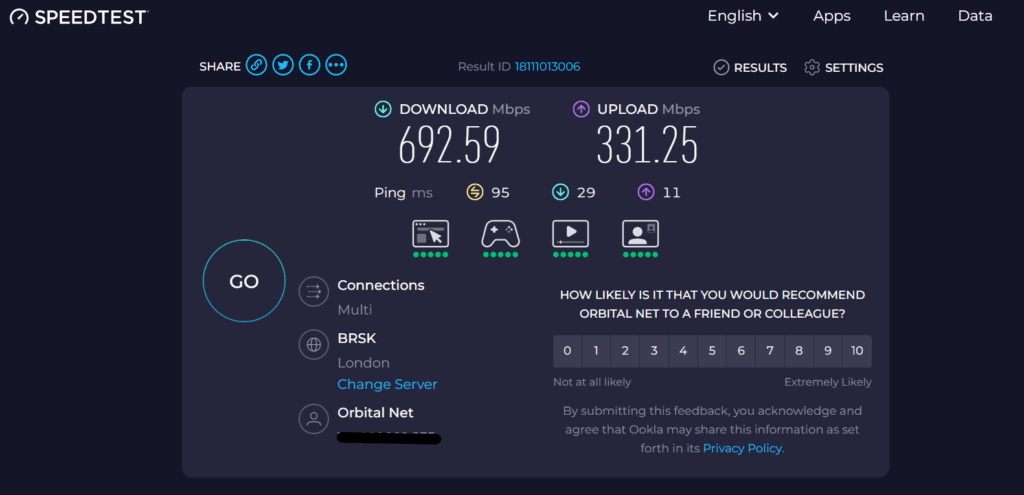The image size is (1024, 495).
Task: Click the BRSK server globe icon
Action: coord(313,344)
